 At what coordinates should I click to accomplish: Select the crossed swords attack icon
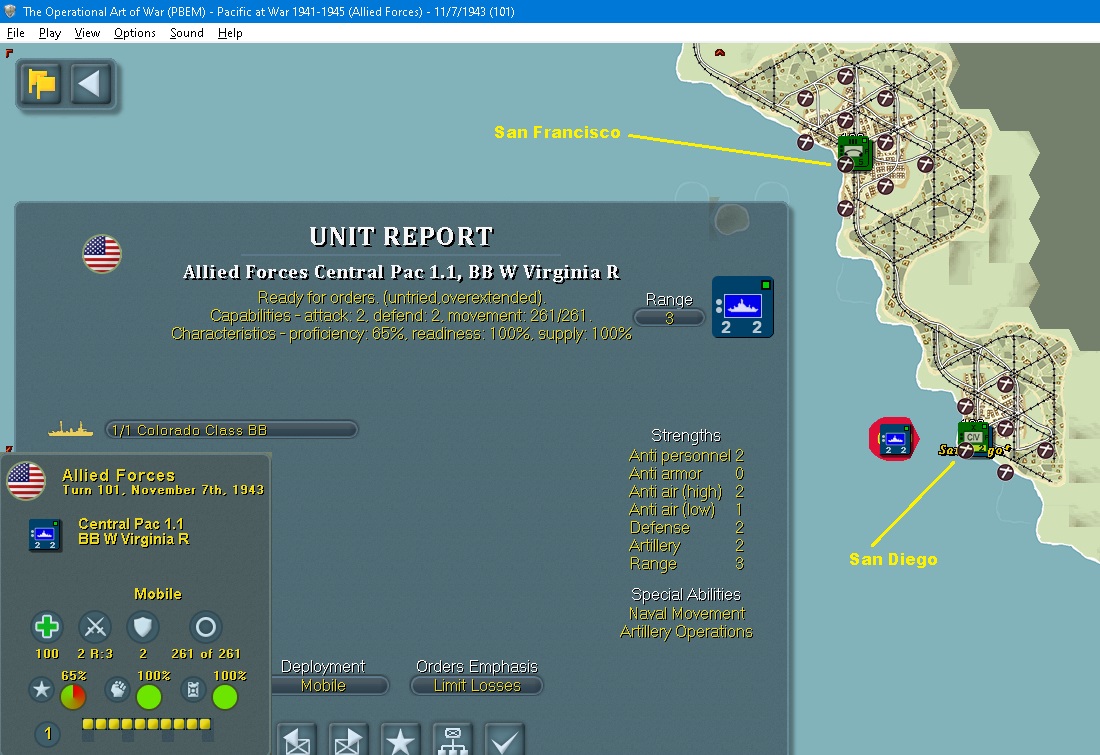coord(95,627)
